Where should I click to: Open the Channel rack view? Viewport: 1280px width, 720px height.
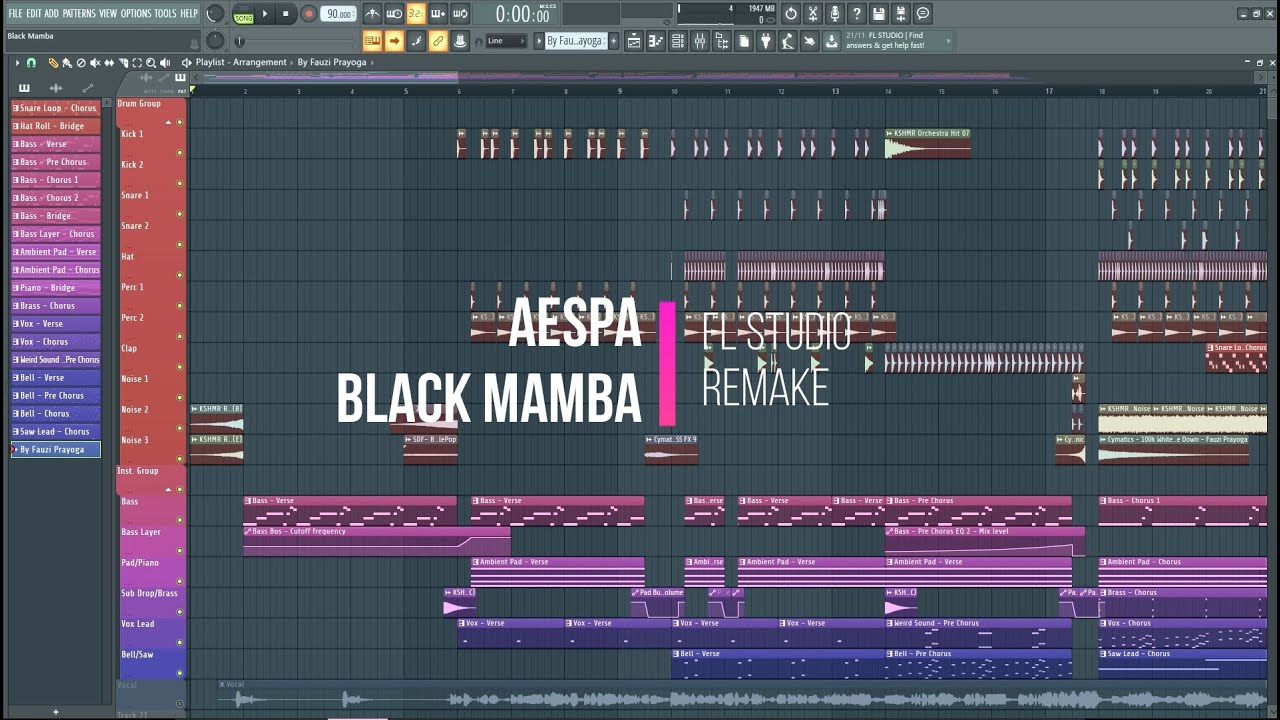click(x=678, y=41)
